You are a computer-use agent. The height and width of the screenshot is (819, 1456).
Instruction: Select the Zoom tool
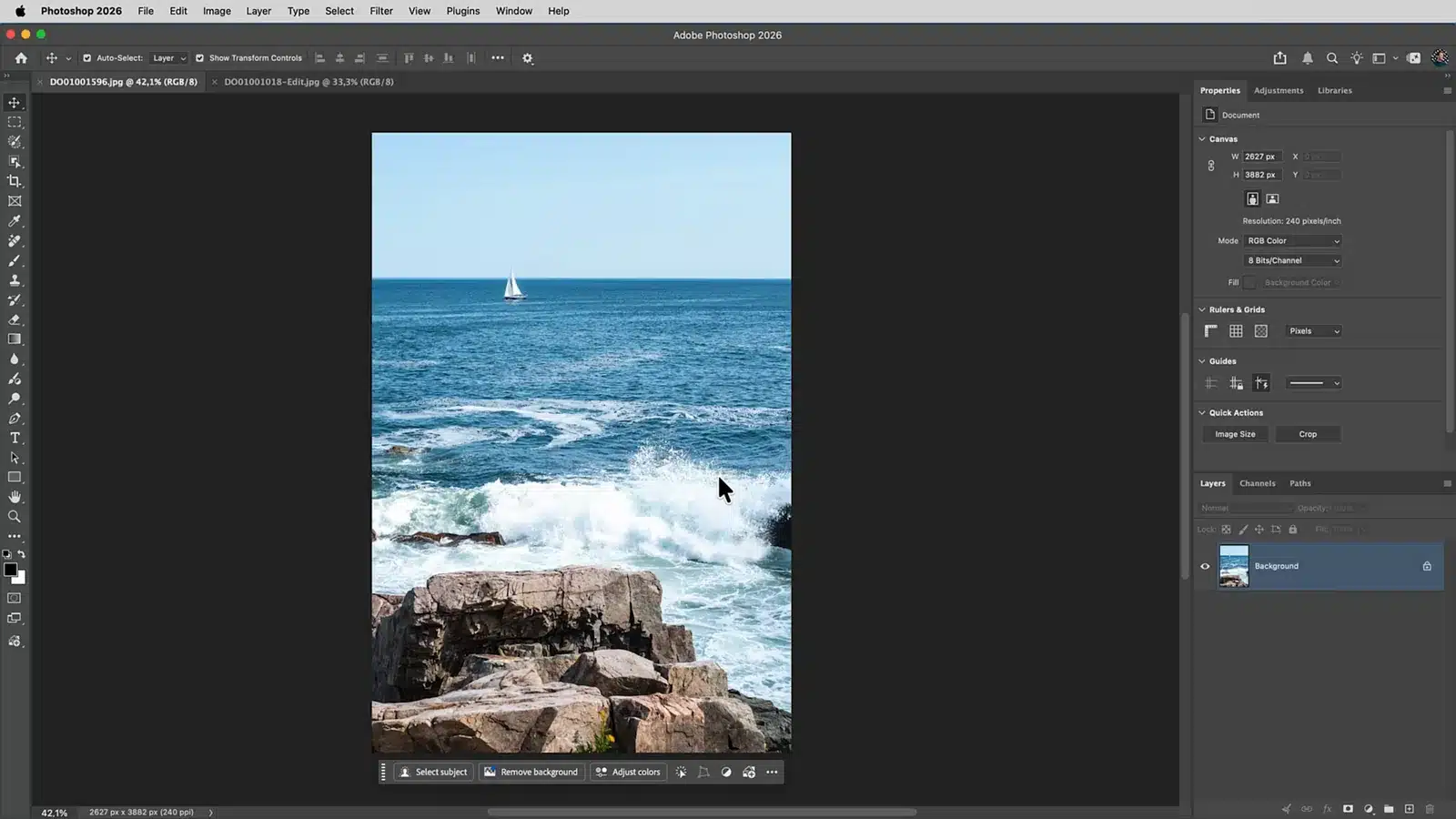click(15, 517)
